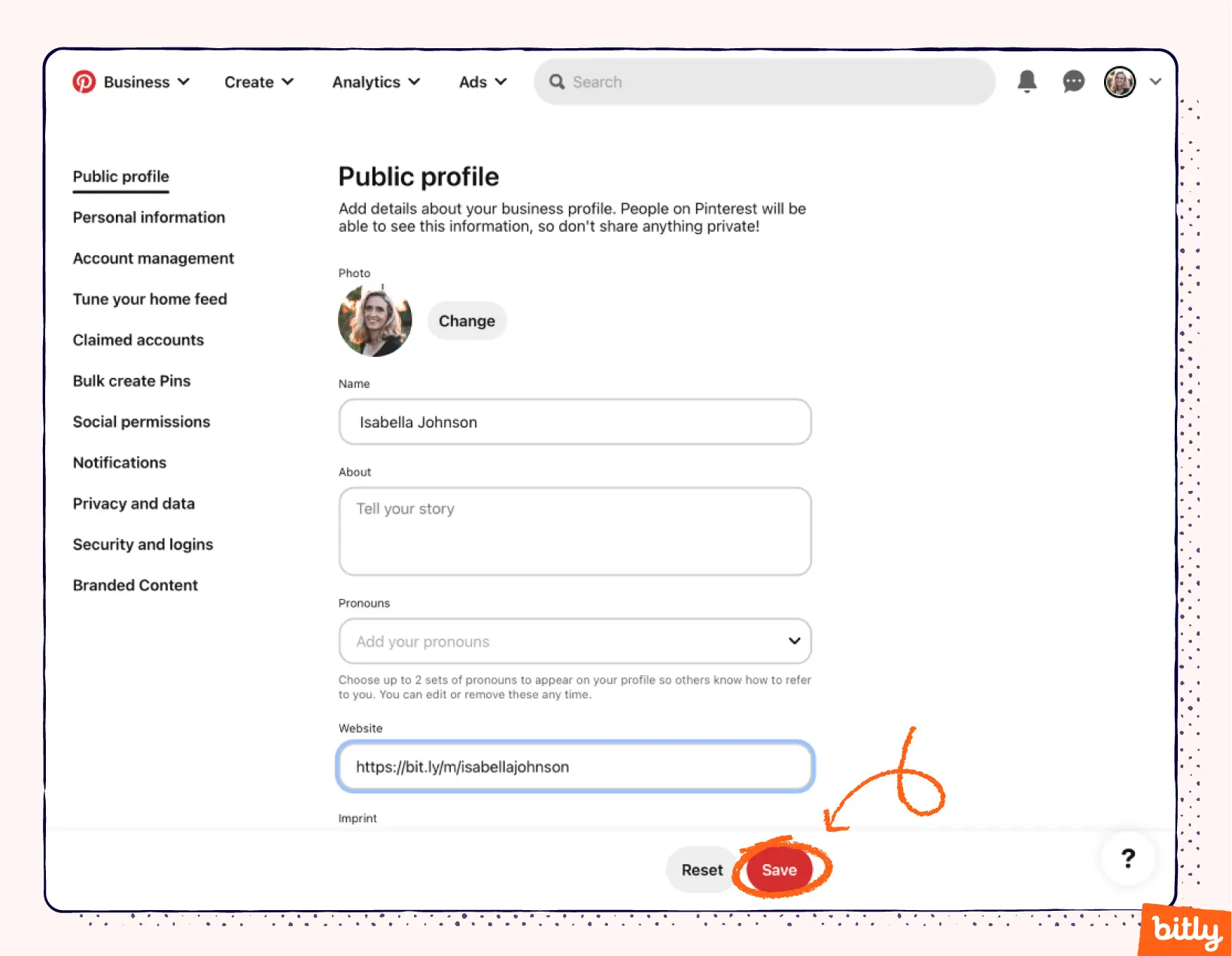1232x956 pixels.
Task: Open the account dropdown next to the avatar
Action: pos(1154,82)
